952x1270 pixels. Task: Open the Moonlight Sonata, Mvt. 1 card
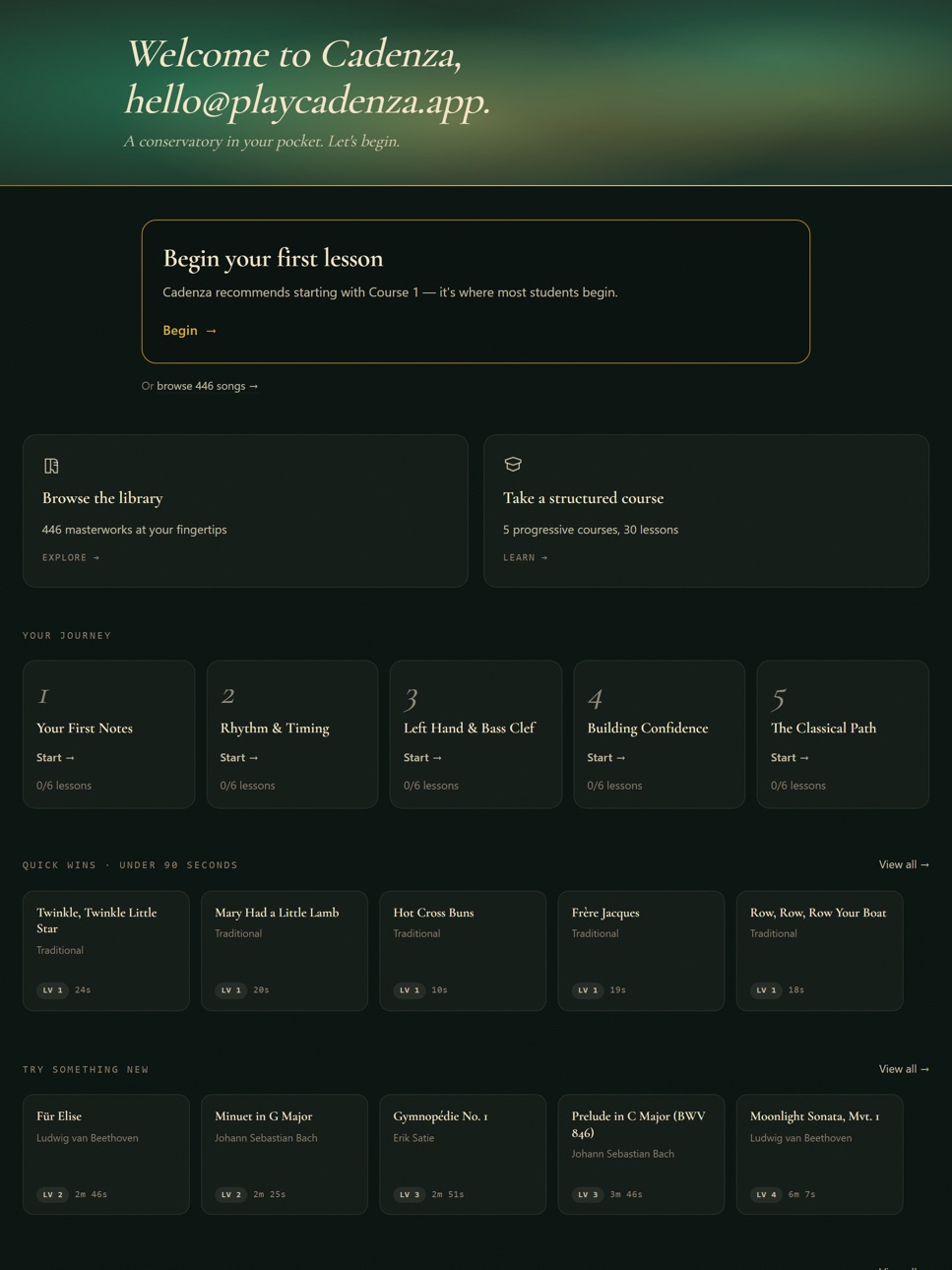[820, 1155]
